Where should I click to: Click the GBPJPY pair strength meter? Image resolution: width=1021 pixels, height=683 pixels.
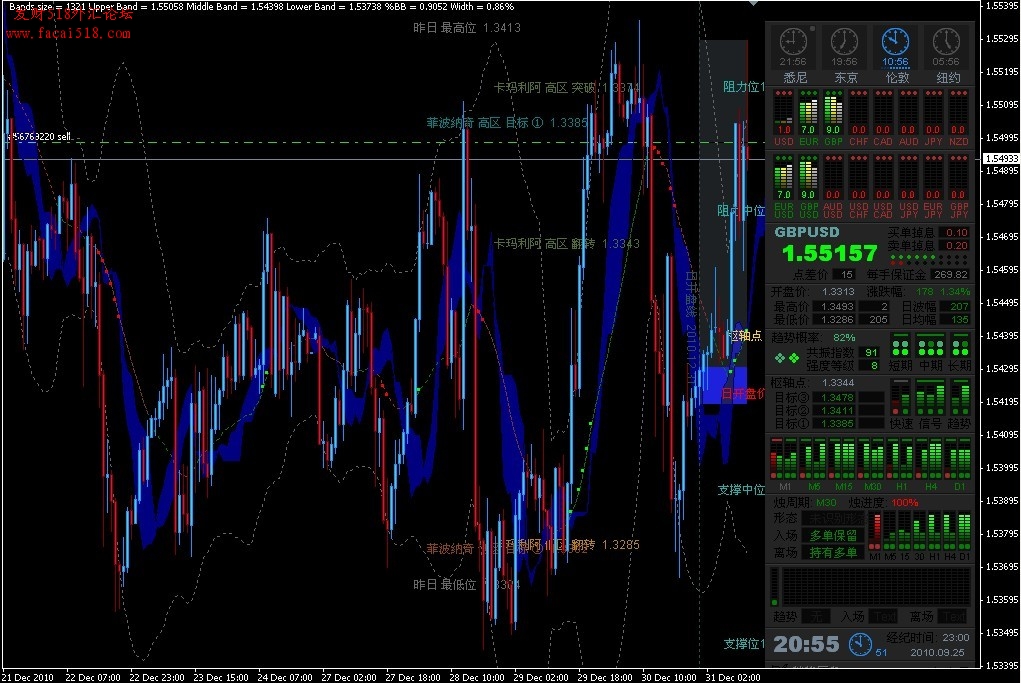958,177
